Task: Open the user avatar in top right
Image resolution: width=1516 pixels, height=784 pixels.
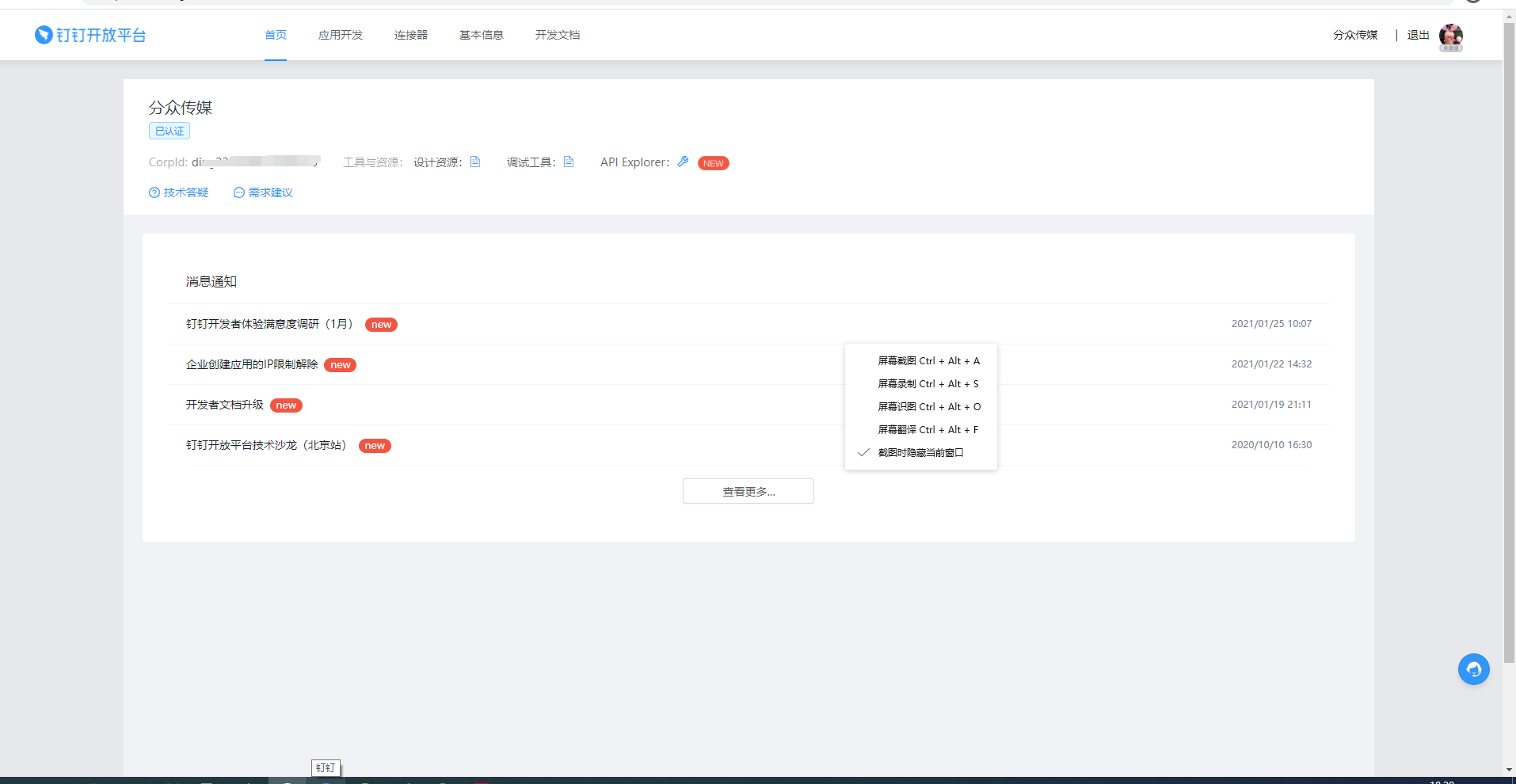Action: (1452, 37)
